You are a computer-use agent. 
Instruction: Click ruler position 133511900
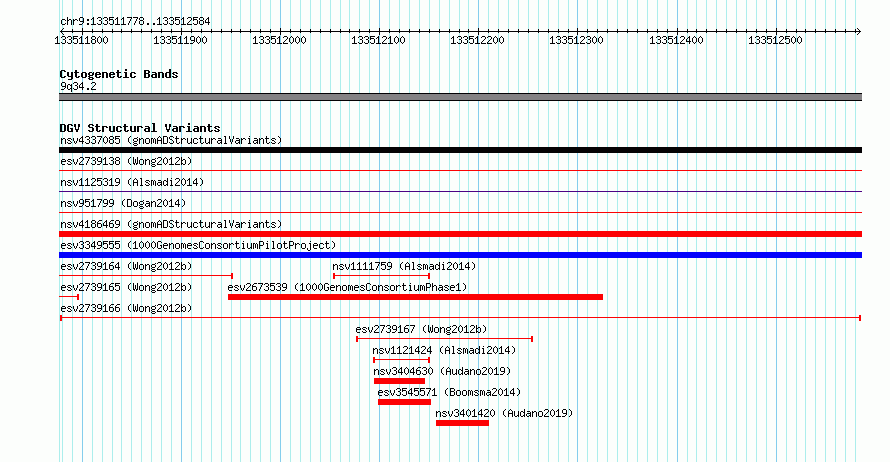[180, 40]
